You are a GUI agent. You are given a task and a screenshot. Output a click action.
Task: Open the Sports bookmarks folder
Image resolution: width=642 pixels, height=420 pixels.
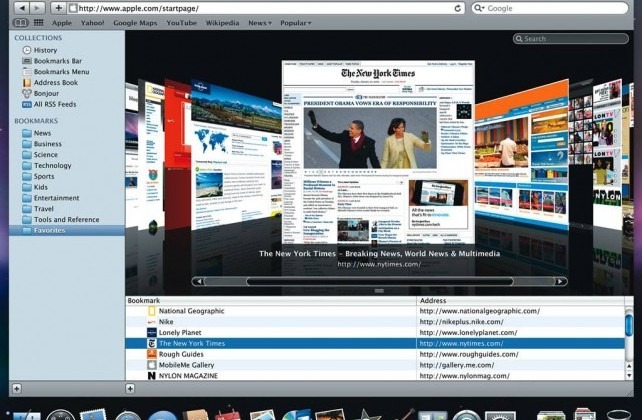44,176
